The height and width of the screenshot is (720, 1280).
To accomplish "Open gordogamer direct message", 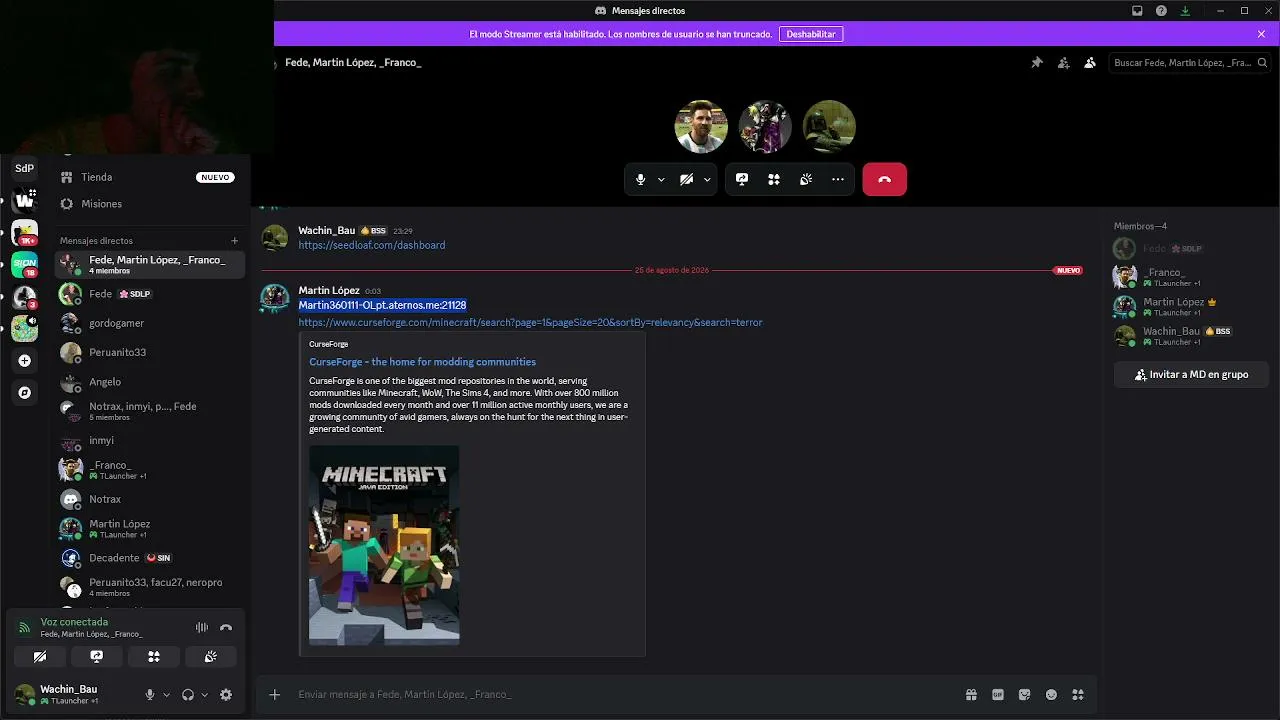I will pyautogui.click(x=148, y=323).
